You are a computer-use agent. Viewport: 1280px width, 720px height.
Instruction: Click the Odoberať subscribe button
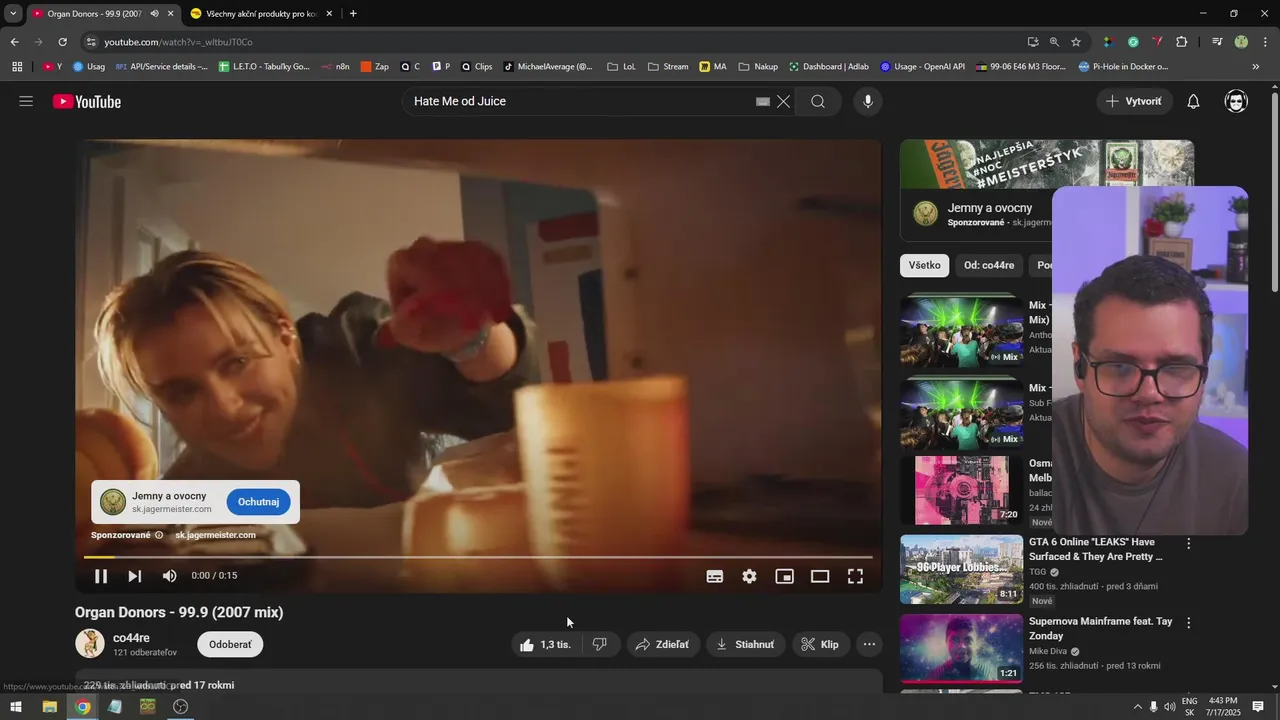[x=230, y=644]
